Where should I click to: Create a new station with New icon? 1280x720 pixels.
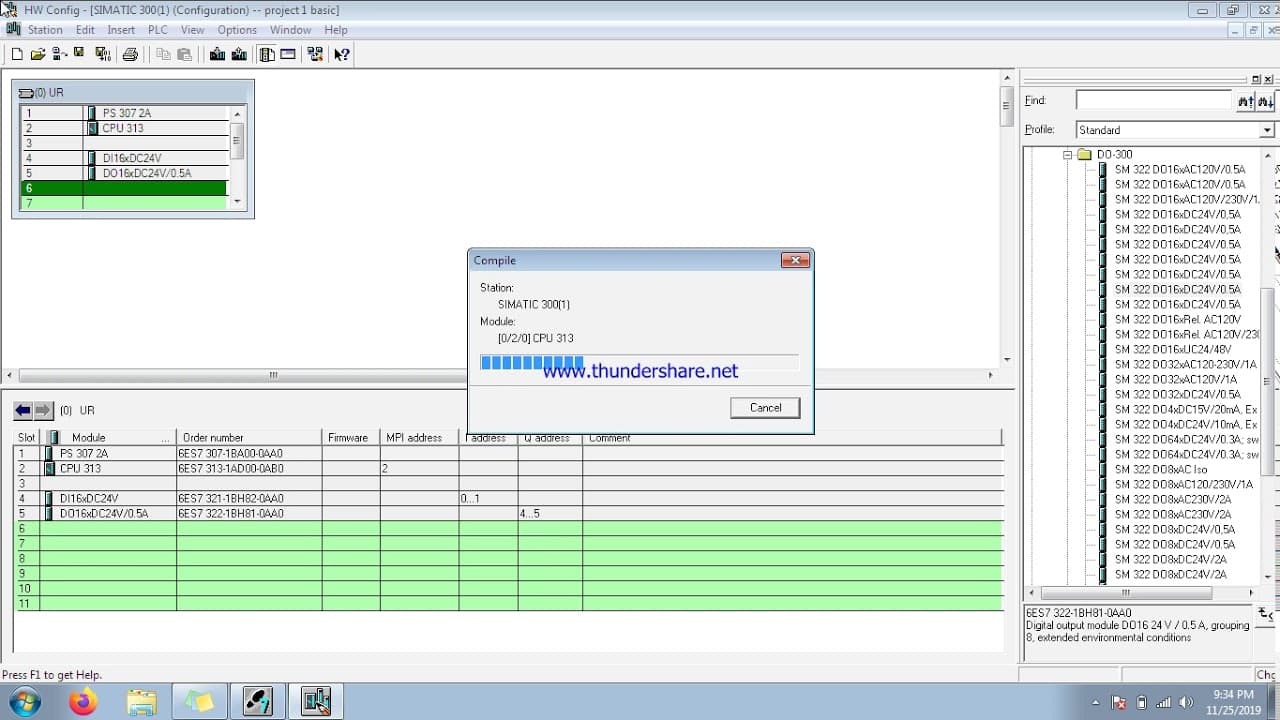(17, 54)
